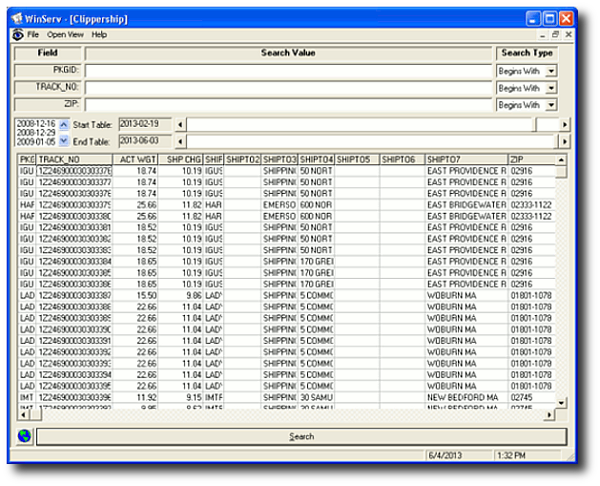Click charge cell 9.15

coord(181,397)
